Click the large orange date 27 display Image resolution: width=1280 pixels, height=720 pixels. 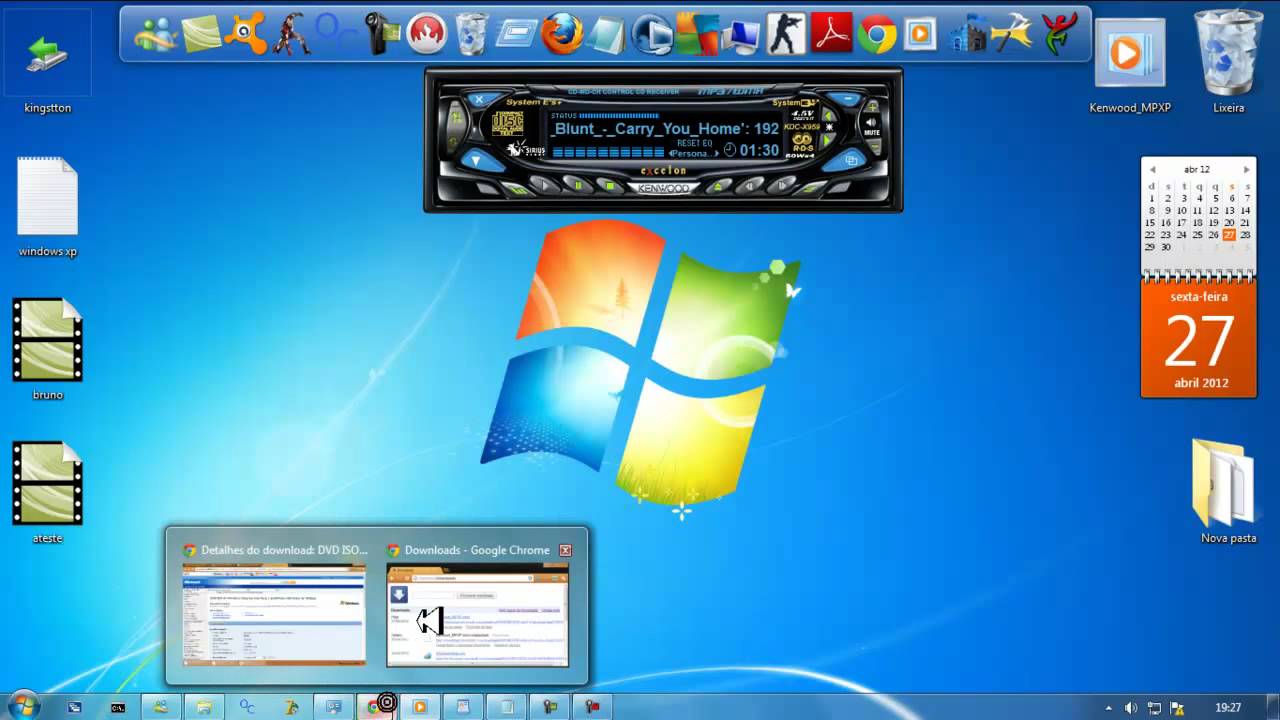[x=1198, y=340]
